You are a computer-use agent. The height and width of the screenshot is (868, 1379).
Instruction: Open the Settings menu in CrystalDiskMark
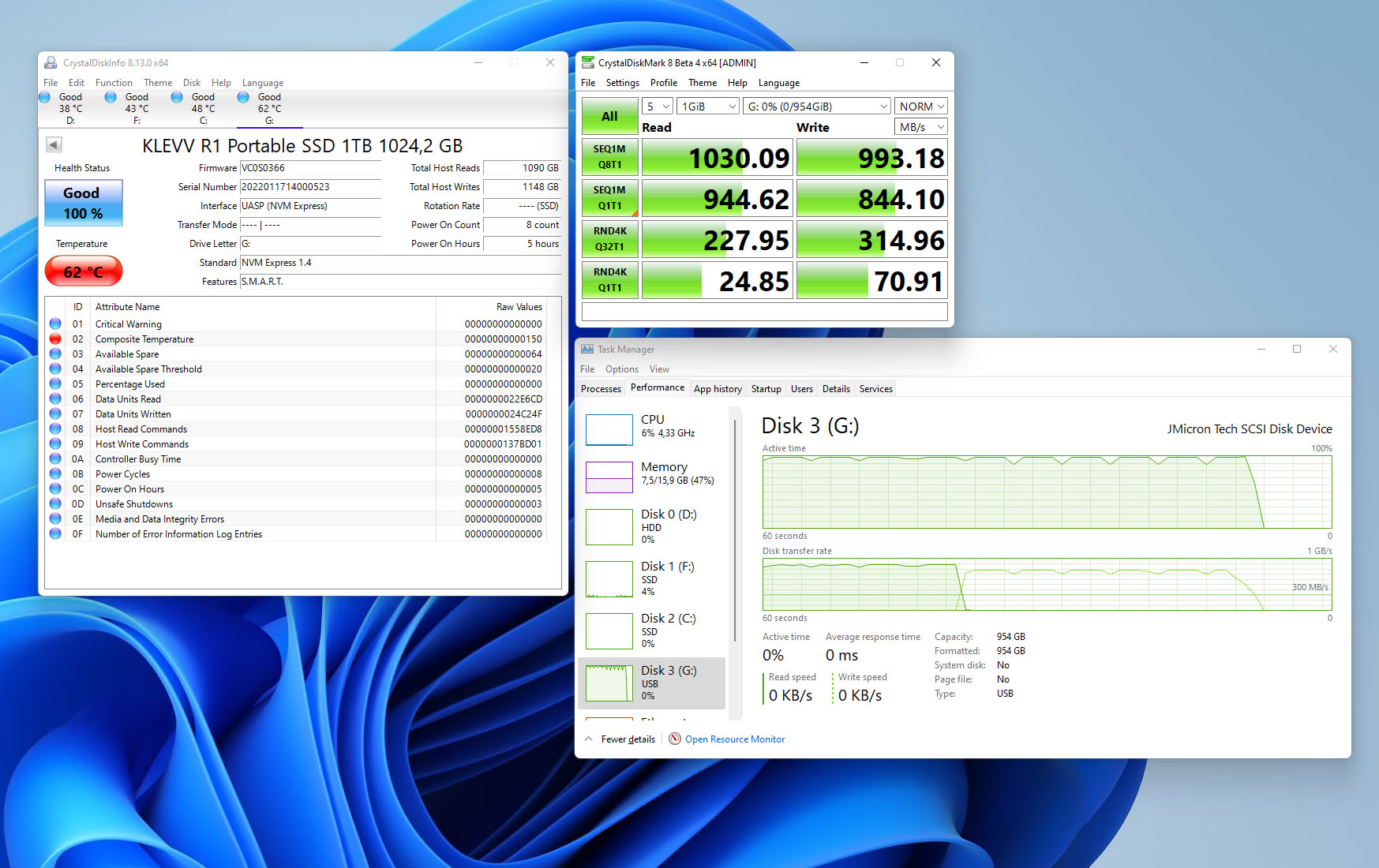(623, 82)
